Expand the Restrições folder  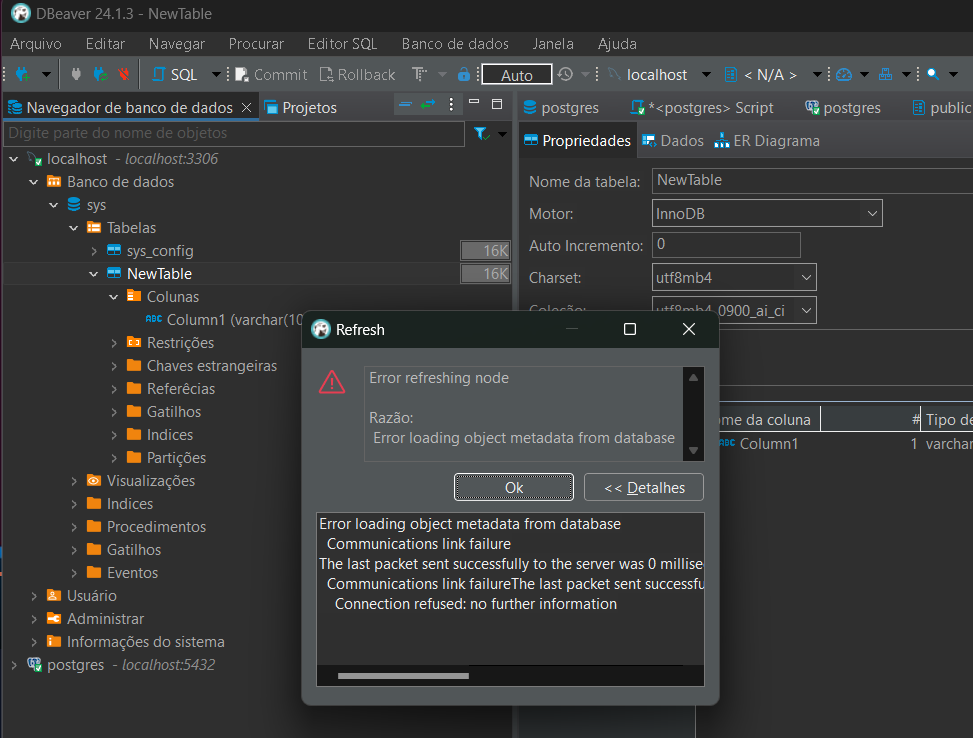pyautogui.click(x=114, y=343)
